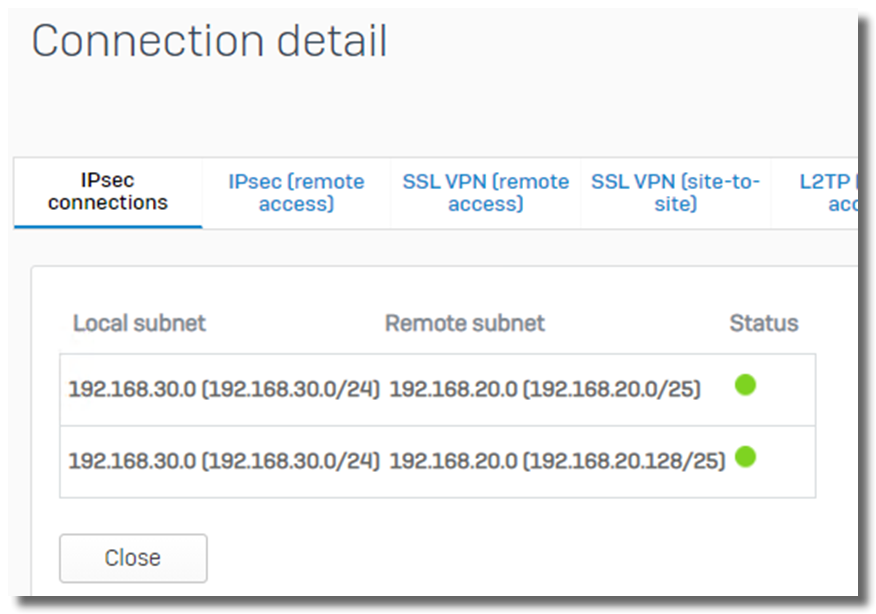This screenshot has width=876, height=614.
Task: Open the IPsec (remote access) tab
Action: coord(296,193)
